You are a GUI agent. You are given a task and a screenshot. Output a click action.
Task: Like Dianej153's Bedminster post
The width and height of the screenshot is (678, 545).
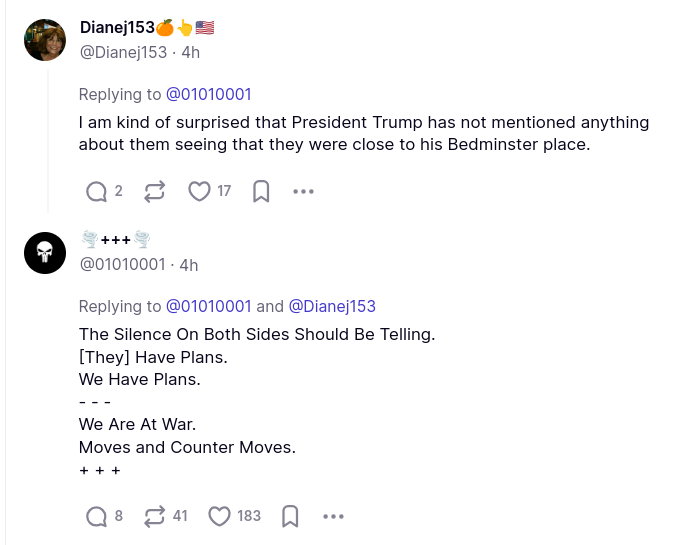[x=200, y=191]
